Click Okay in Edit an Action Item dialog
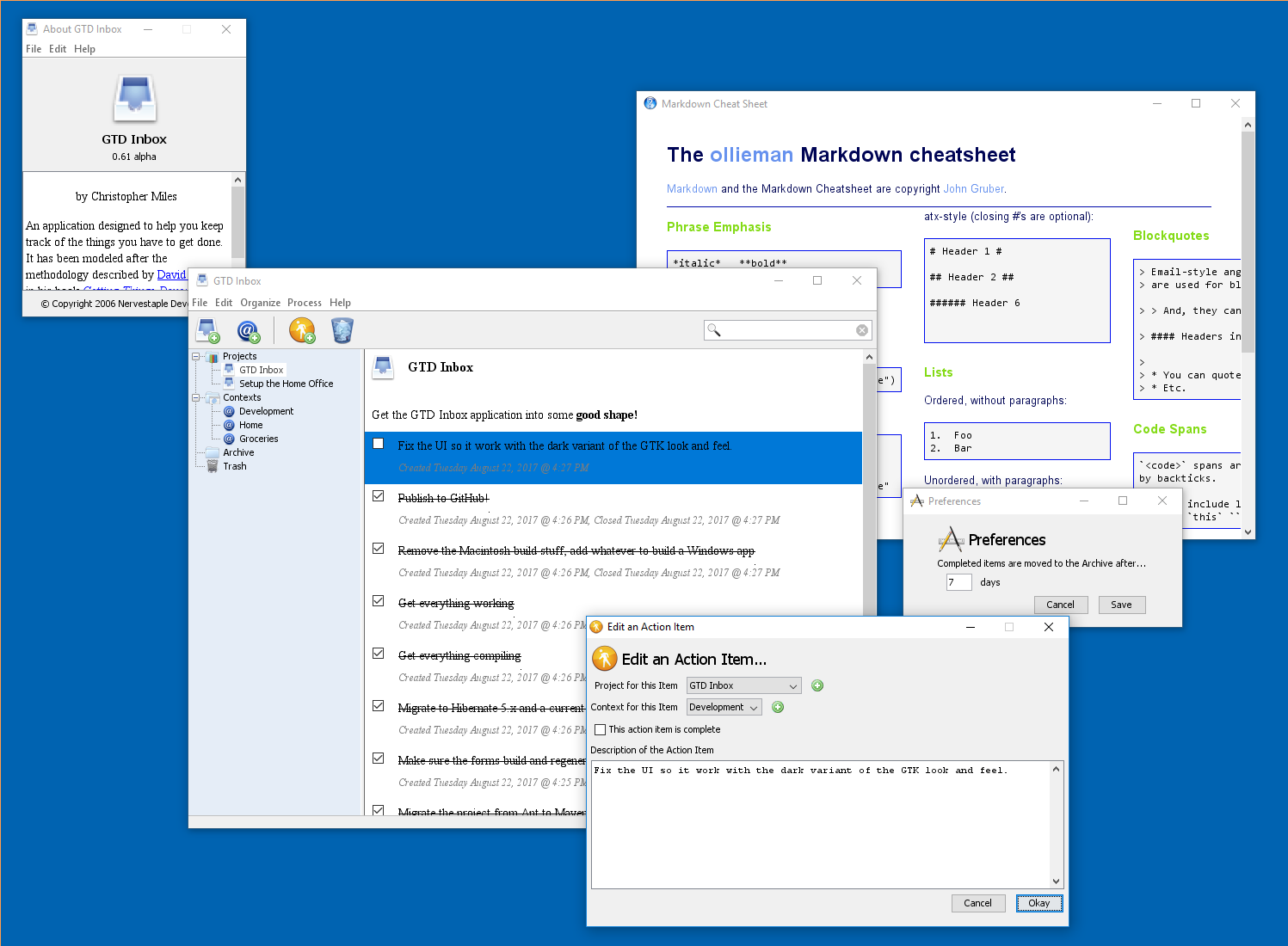Image resolution: width=1288 pixels, height=946 pixels. coord(1039,903)
